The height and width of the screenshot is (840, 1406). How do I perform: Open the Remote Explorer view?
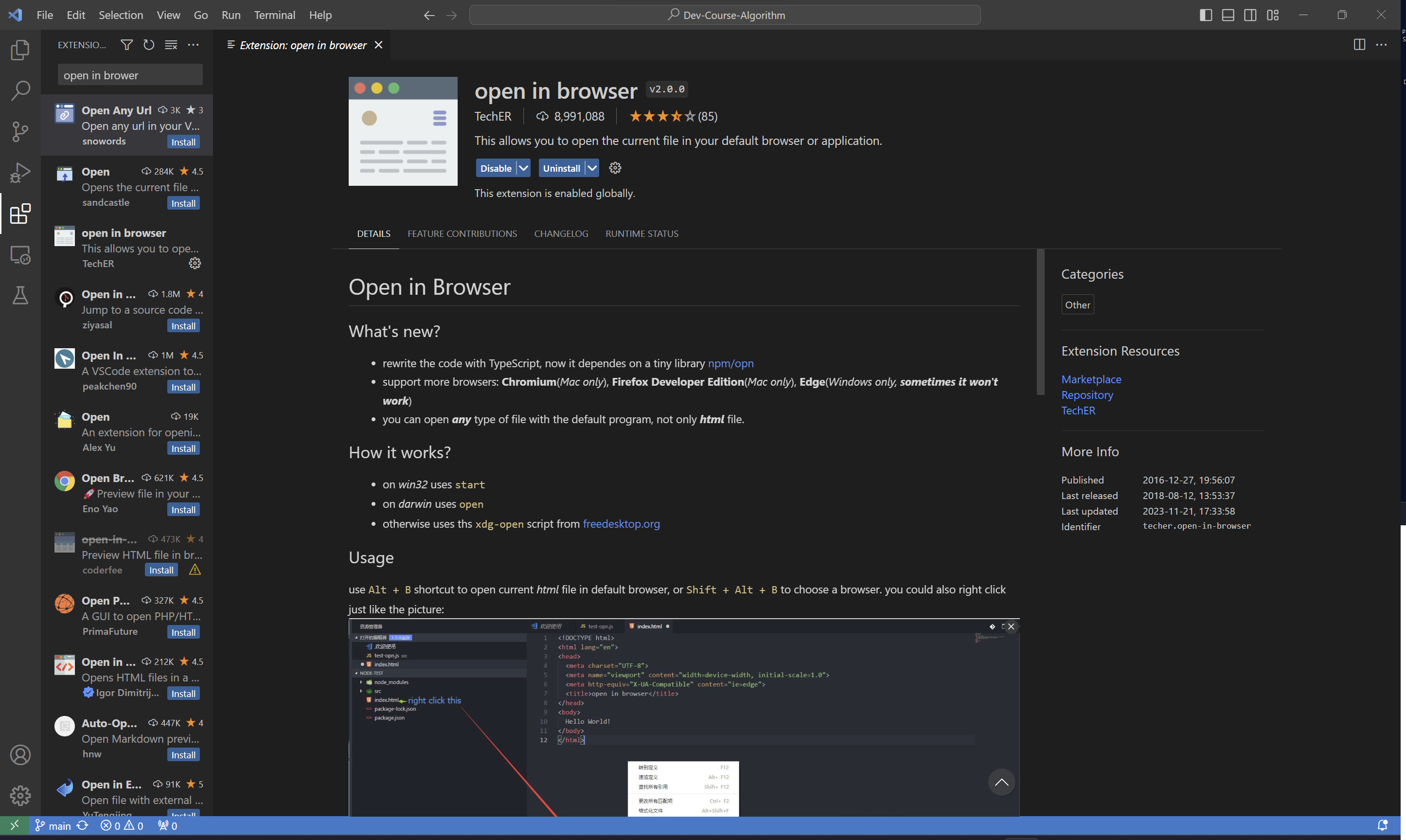coord(20,255)
